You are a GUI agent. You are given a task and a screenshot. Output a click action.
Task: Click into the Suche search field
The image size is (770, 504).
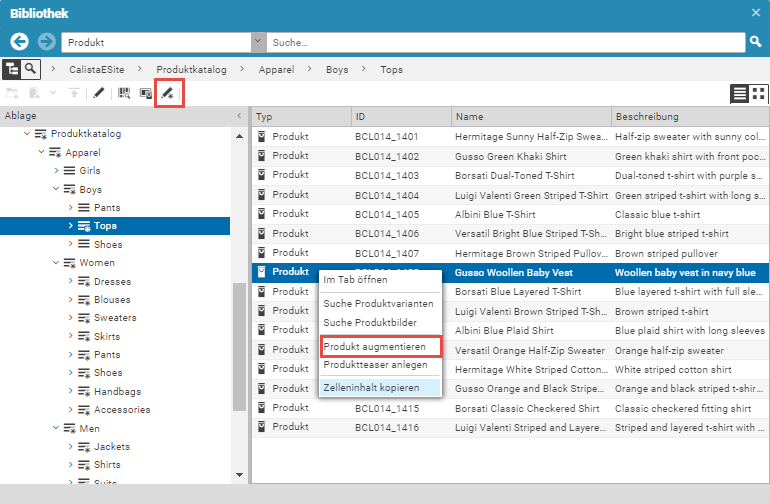tap(505, 43)
